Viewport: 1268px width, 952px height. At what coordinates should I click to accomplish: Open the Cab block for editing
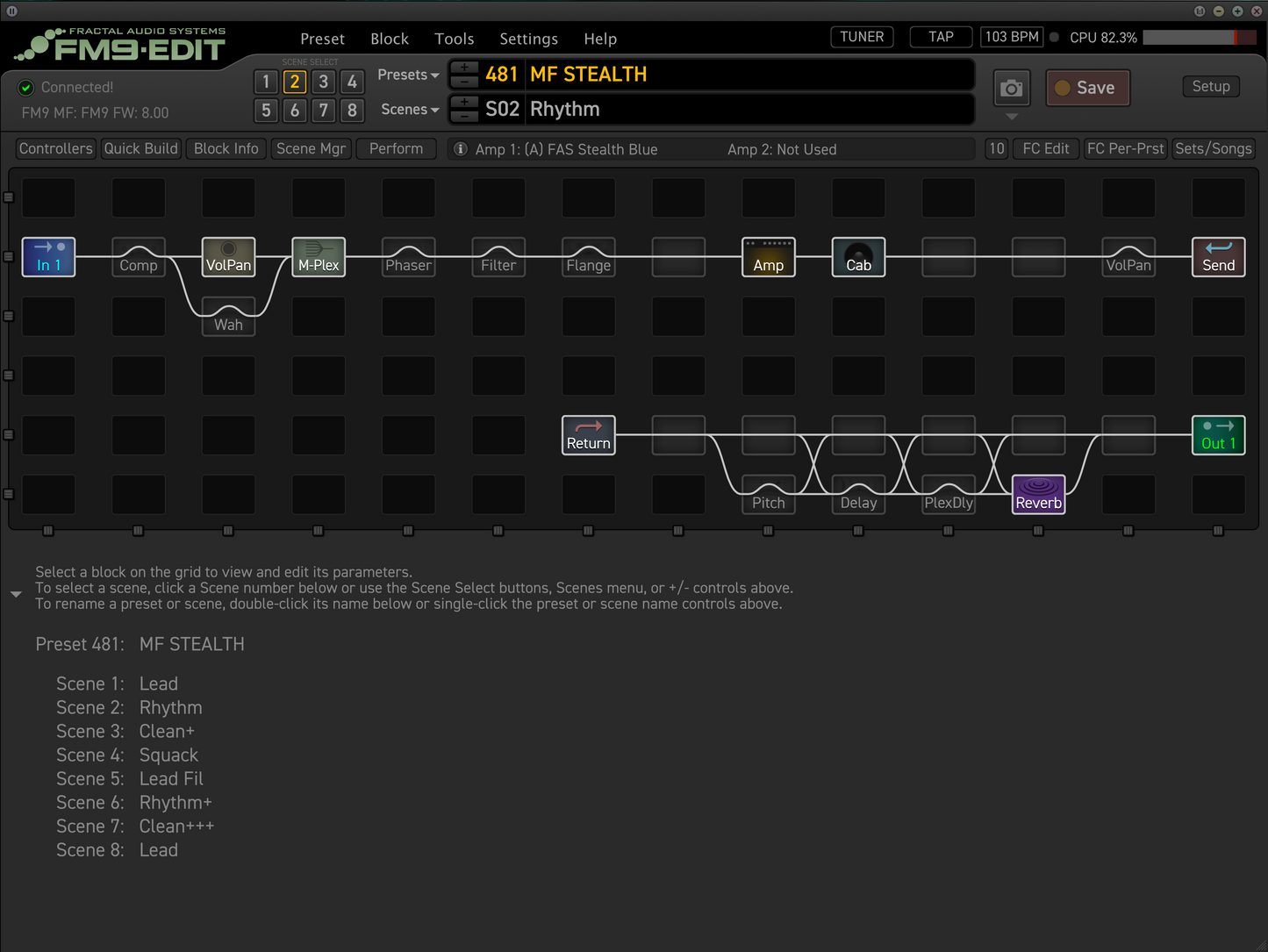pyautogui.click(x=857, y=257)
